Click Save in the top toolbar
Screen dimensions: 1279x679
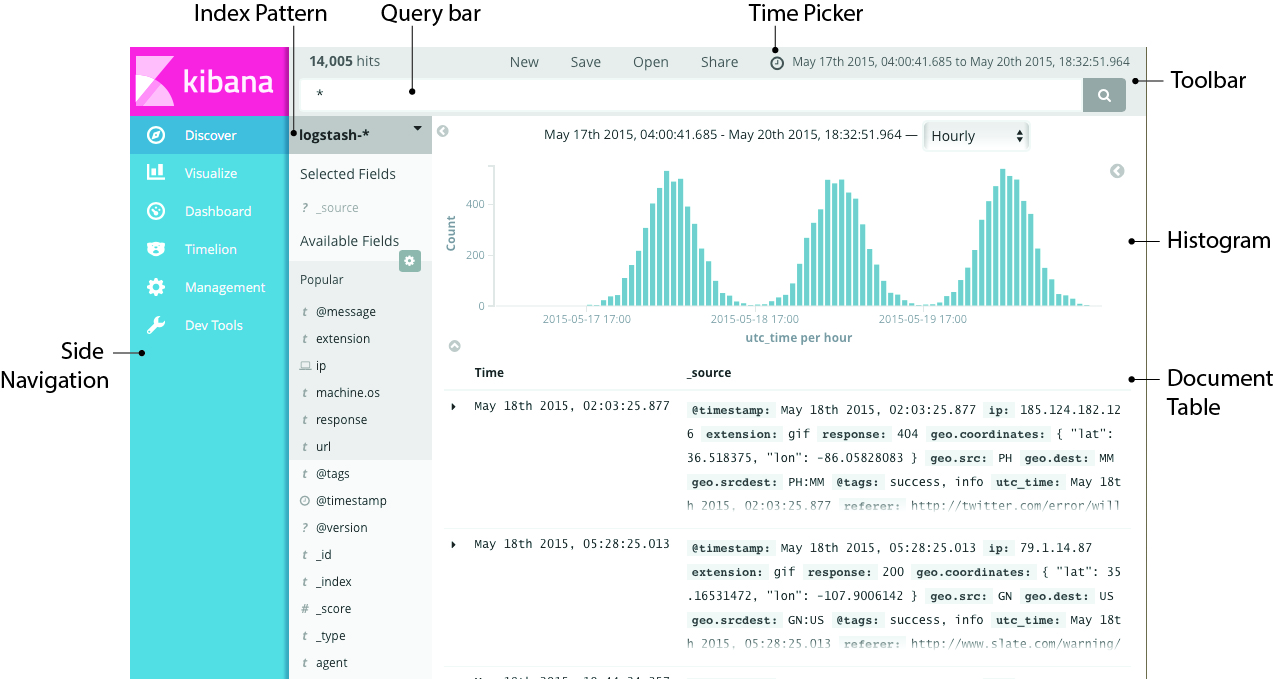click(x=586, y=62)
